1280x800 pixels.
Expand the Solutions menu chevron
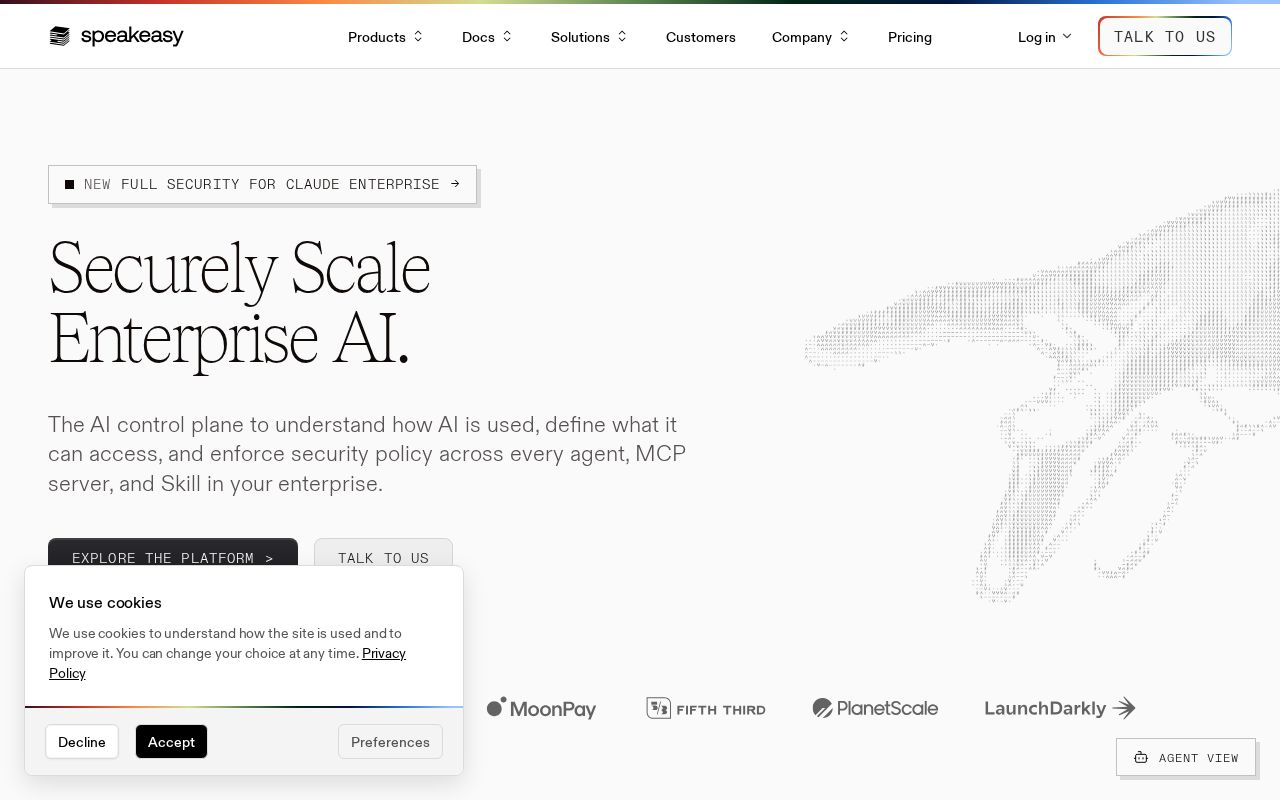coord(622,37)
